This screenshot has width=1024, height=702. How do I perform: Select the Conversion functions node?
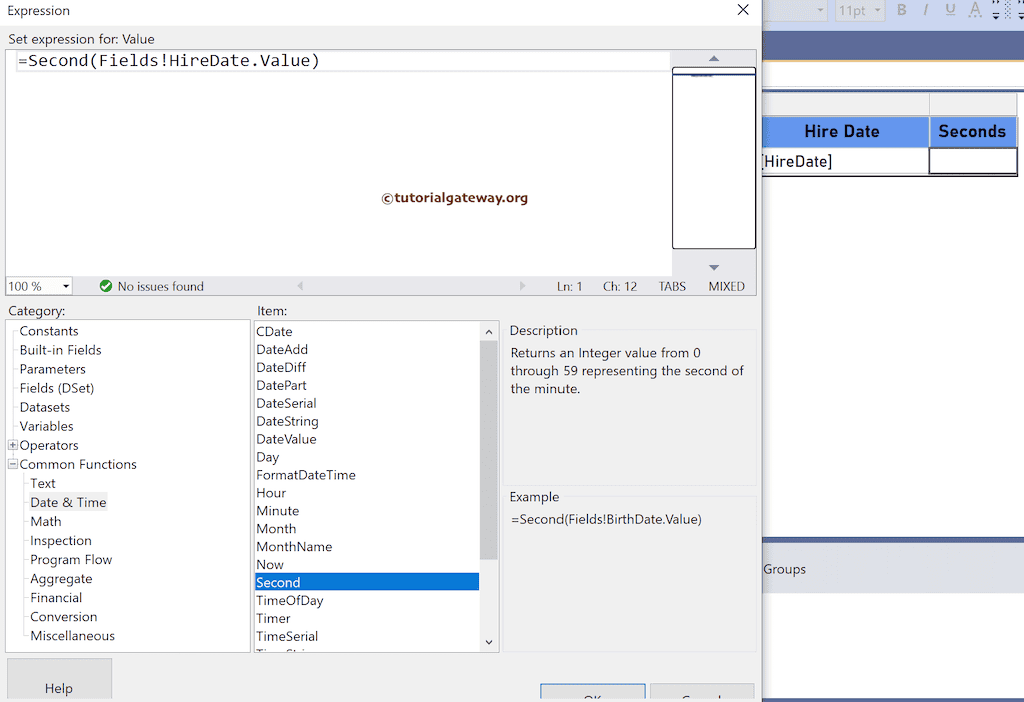click(x=63, y=616)
